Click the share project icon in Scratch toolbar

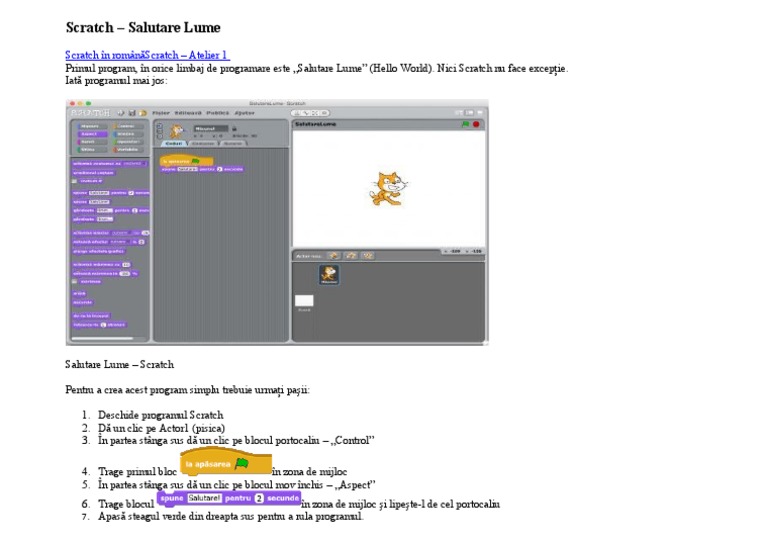143,113
